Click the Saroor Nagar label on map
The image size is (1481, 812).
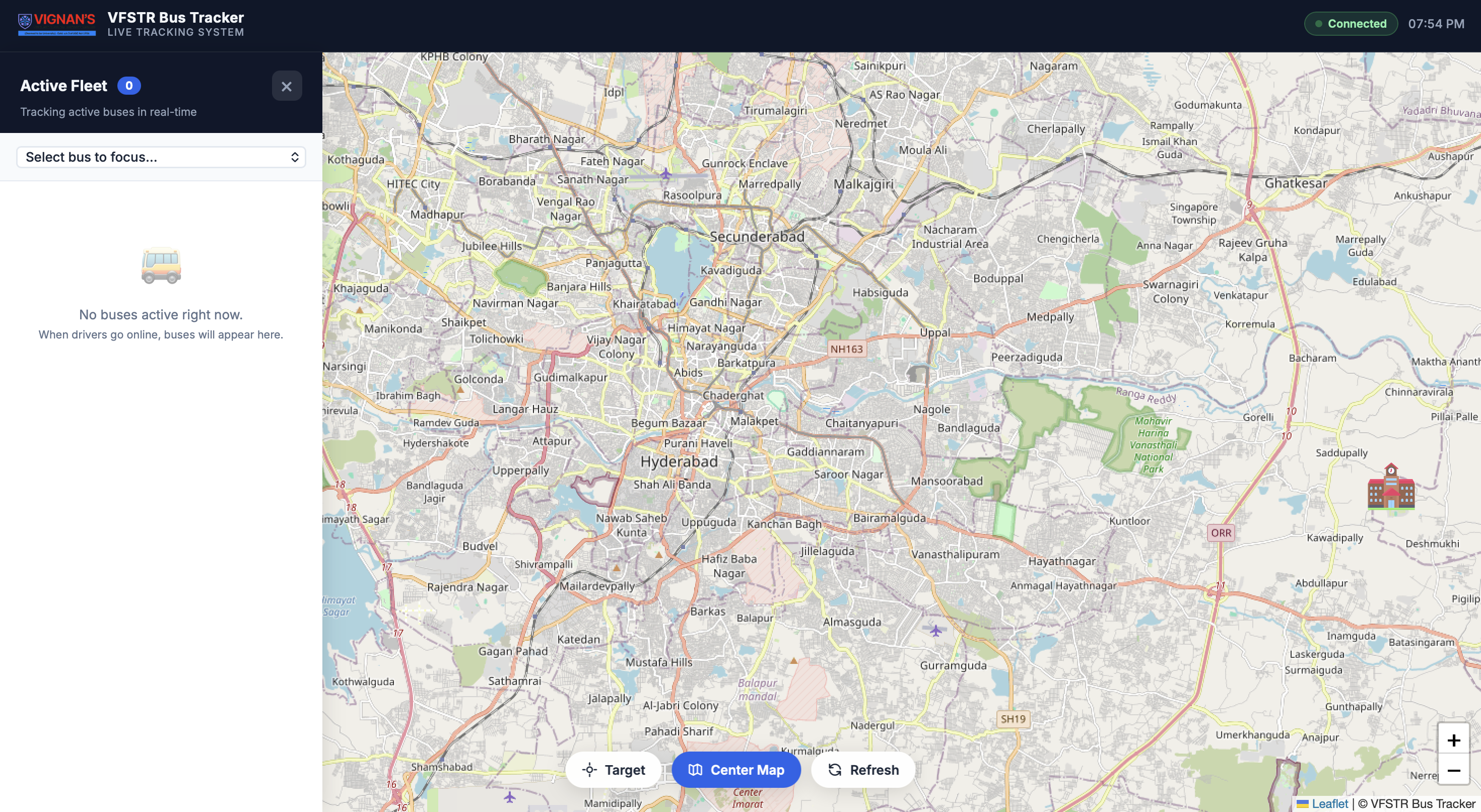849,475
